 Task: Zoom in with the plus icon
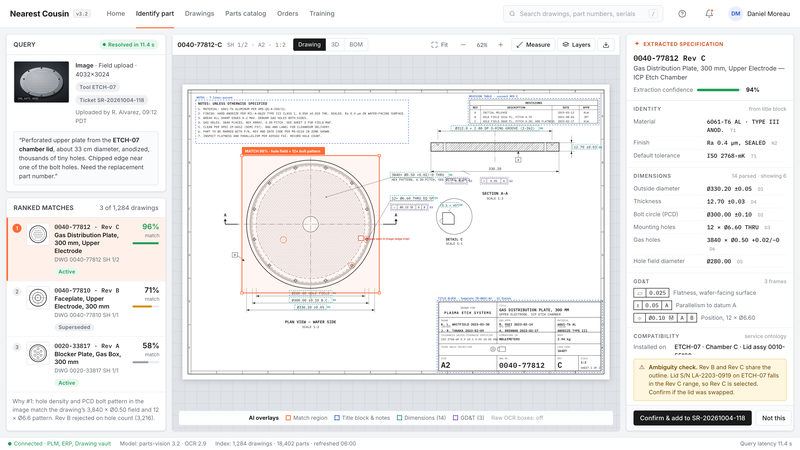point(501,45)
